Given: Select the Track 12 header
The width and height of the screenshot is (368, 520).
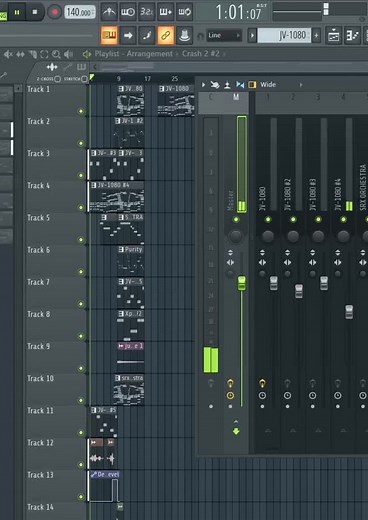Looking at the screenshot, I should coord(55,453).
